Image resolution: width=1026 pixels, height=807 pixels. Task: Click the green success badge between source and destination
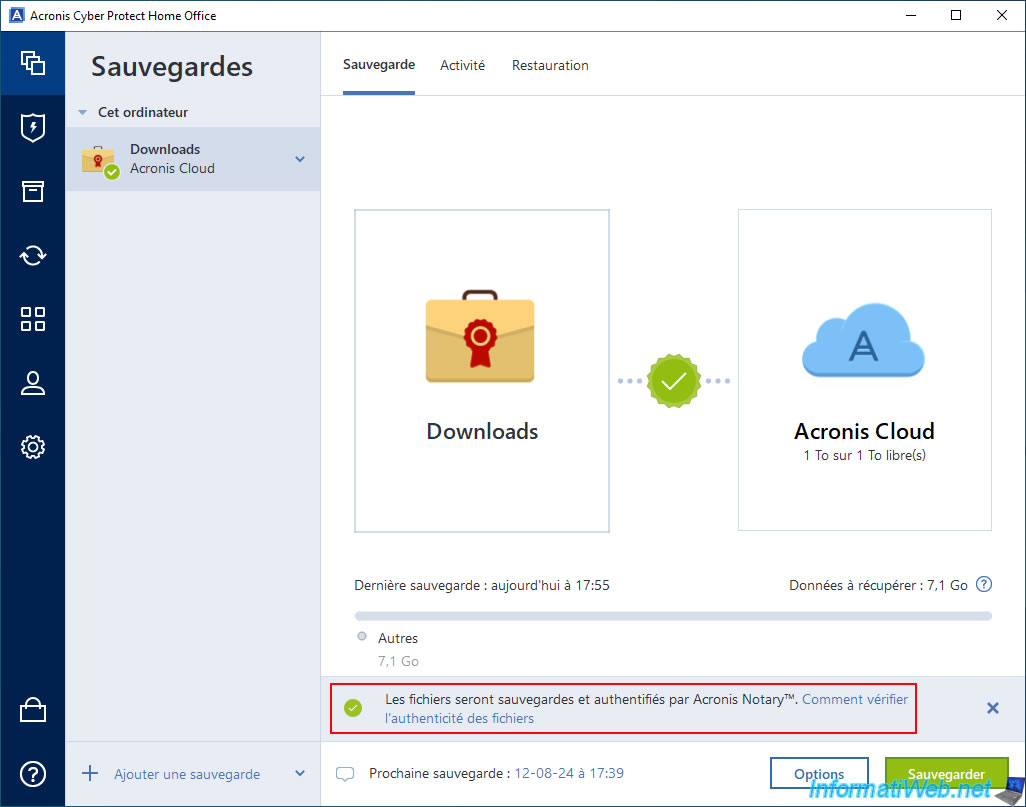tap(673, 381)
